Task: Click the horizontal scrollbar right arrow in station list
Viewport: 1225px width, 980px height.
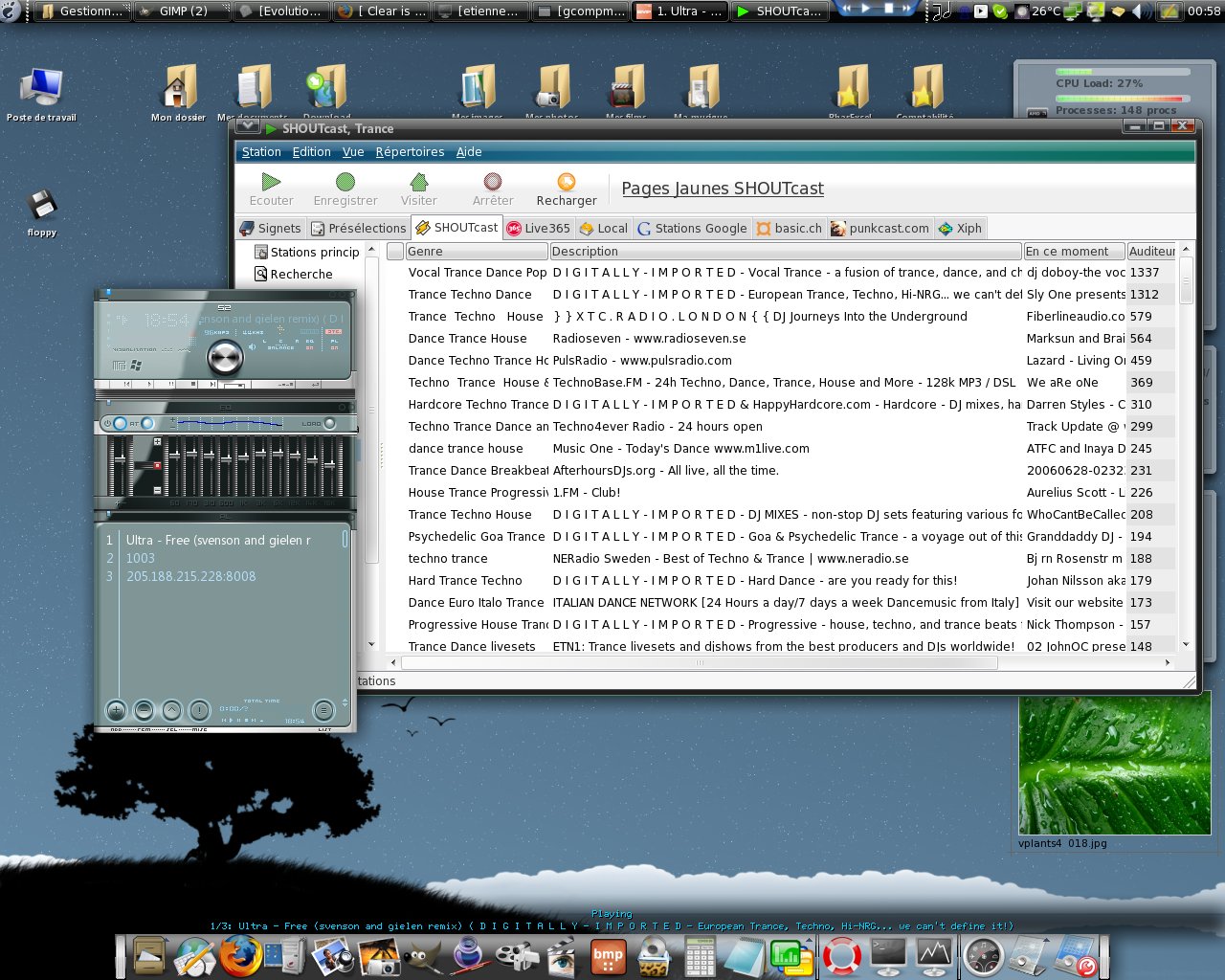Action: [1167, 662]
